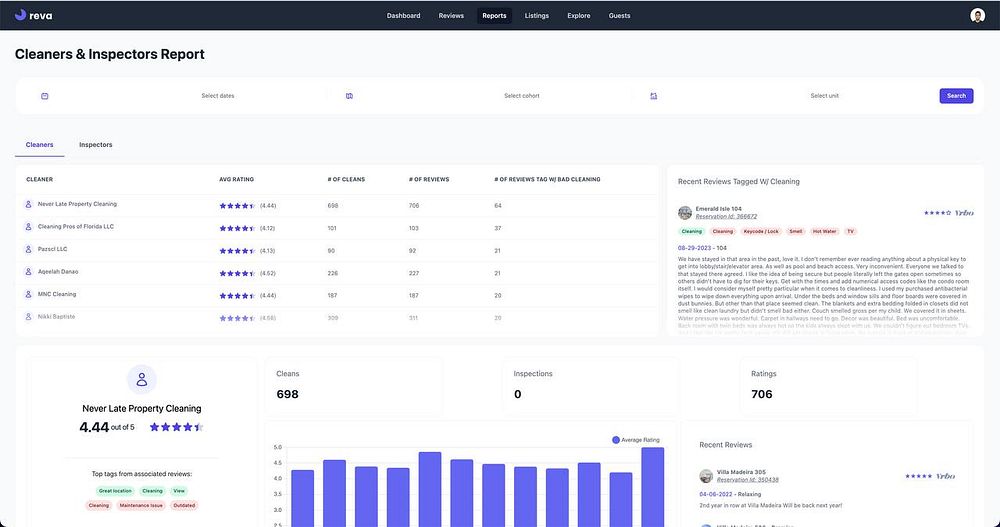
Task: Switch to the Inspectors tab
Action: tap(96, 145)
